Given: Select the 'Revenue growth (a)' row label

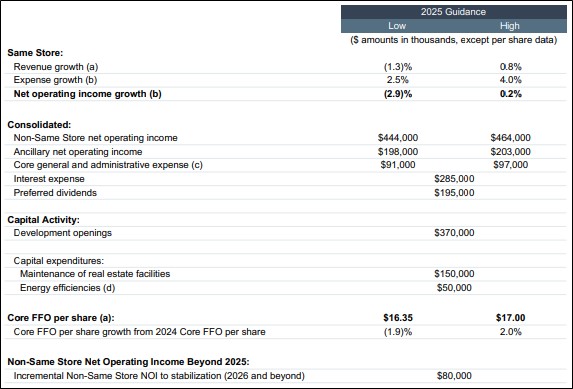Looking at the screenshot, I should click(56, 67).
